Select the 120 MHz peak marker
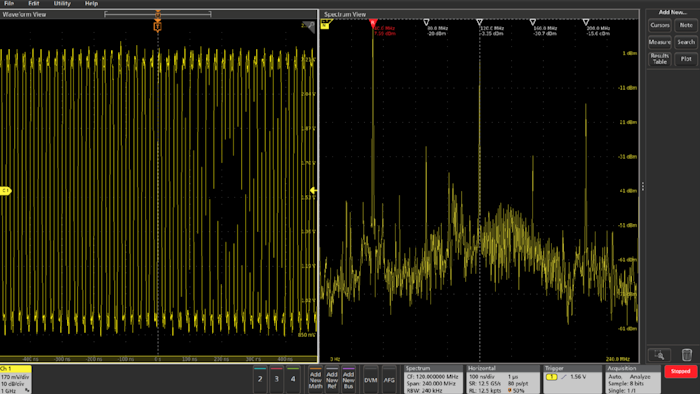The image size is (700, 394). [479, 22]
